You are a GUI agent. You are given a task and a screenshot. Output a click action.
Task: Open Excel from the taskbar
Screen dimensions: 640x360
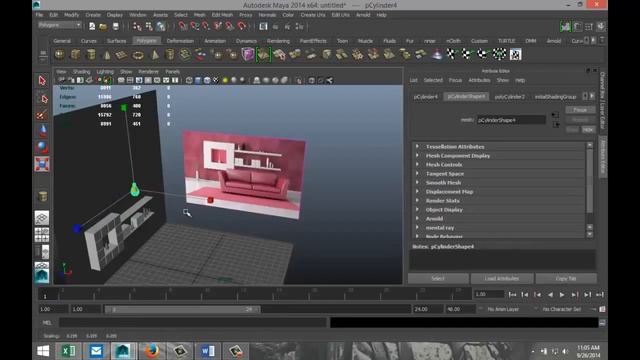point(68,351)
